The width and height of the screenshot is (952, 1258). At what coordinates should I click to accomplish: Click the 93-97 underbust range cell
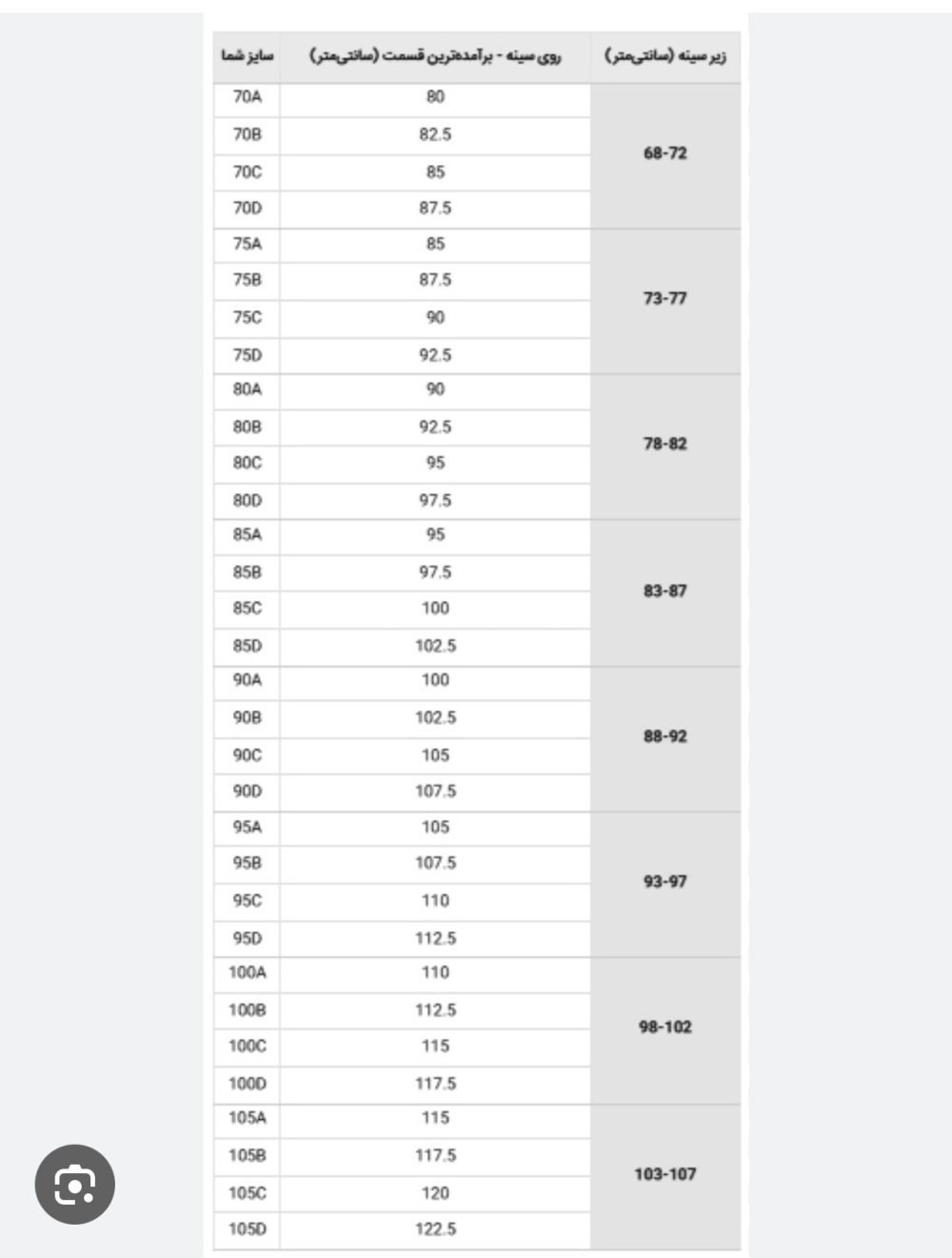tap(664, 884)
